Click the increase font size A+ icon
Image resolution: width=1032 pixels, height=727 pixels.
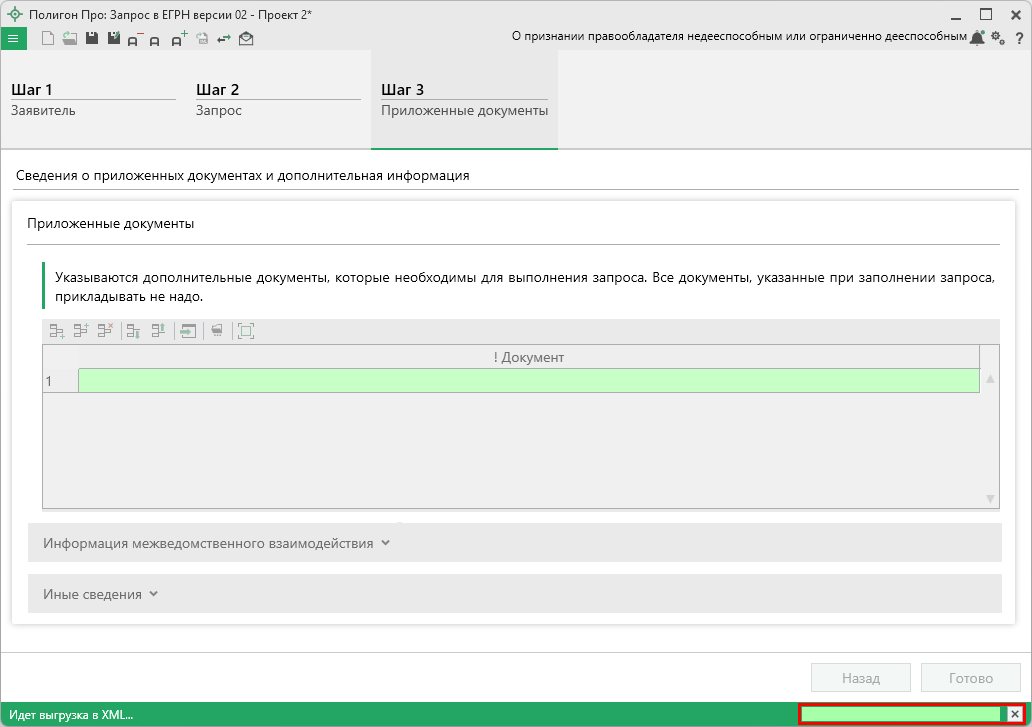pyautogui.click(x=179, y=38)
